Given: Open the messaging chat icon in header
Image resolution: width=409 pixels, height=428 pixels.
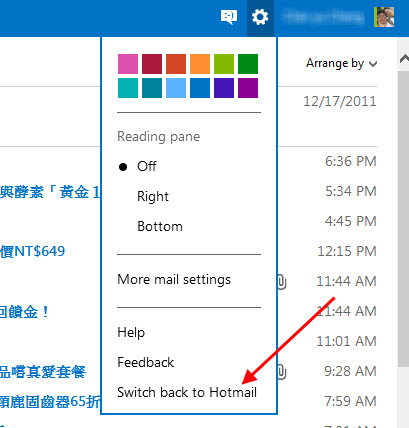Looking at the screenshot, I should (x=229, y=17).
